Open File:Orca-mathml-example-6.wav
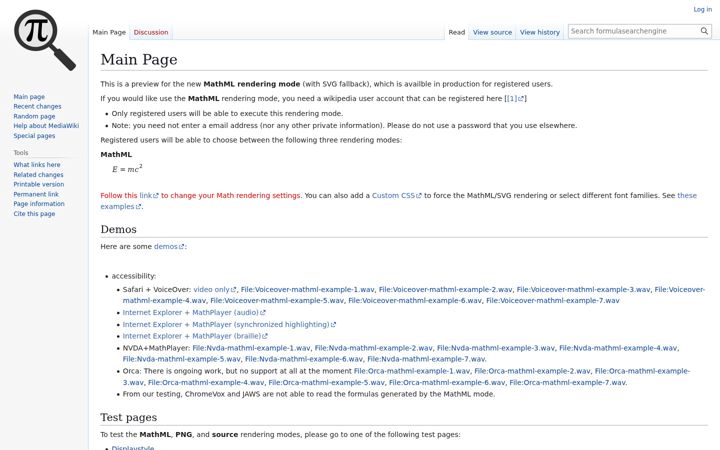Image resolution: width=720 pixels, height=450 pixels. coord(447,382)
